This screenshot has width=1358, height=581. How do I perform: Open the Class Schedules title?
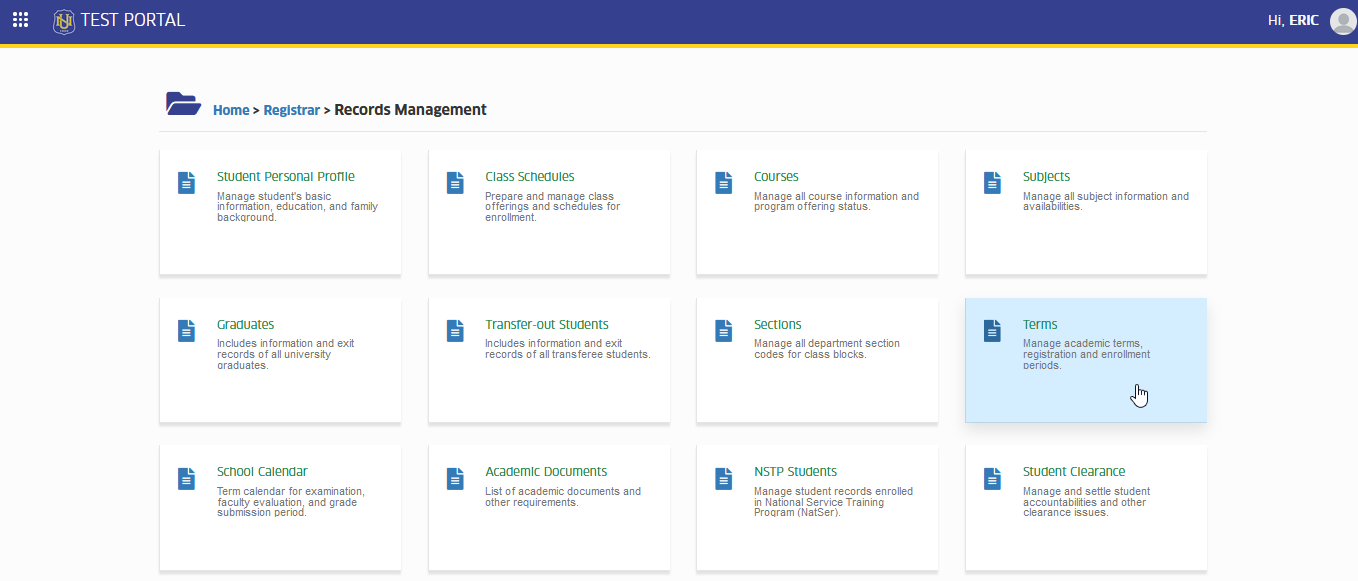[x=530, y=177]
